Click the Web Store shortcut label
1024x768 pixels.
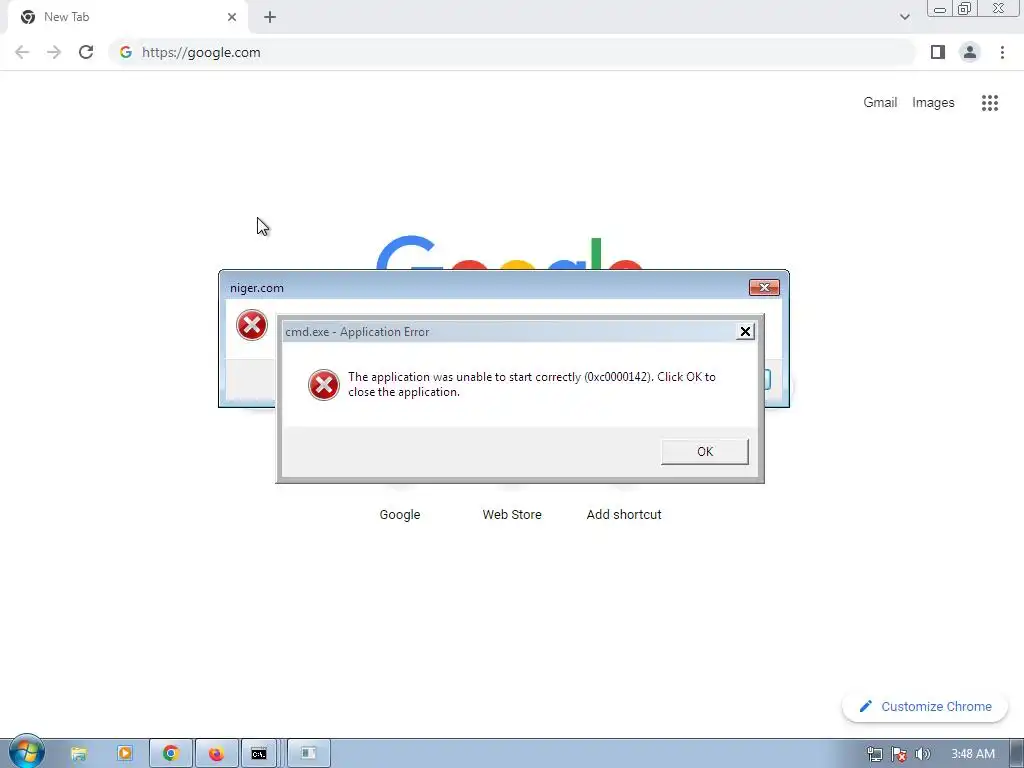coord(512,515)
